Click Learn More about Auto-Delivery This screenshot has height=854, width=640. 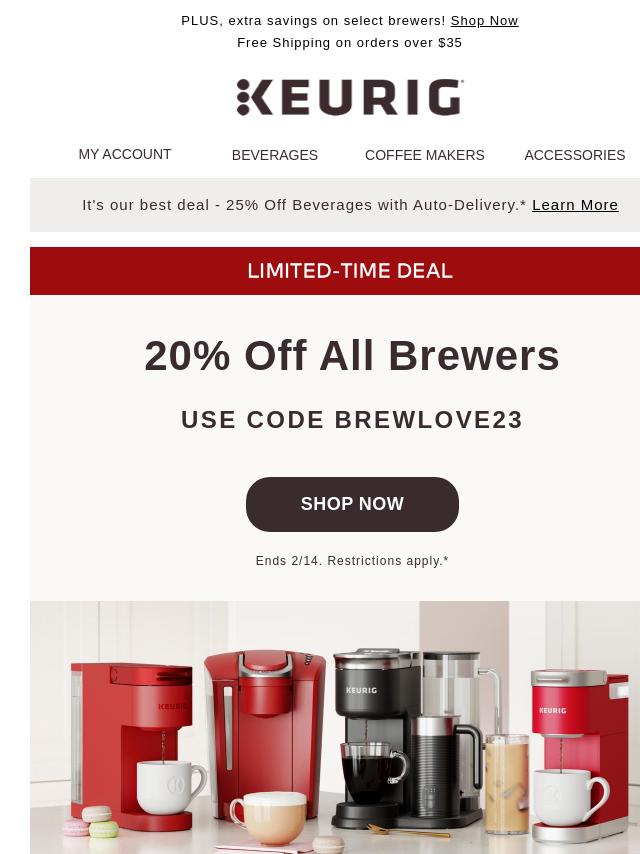[575, 205]
